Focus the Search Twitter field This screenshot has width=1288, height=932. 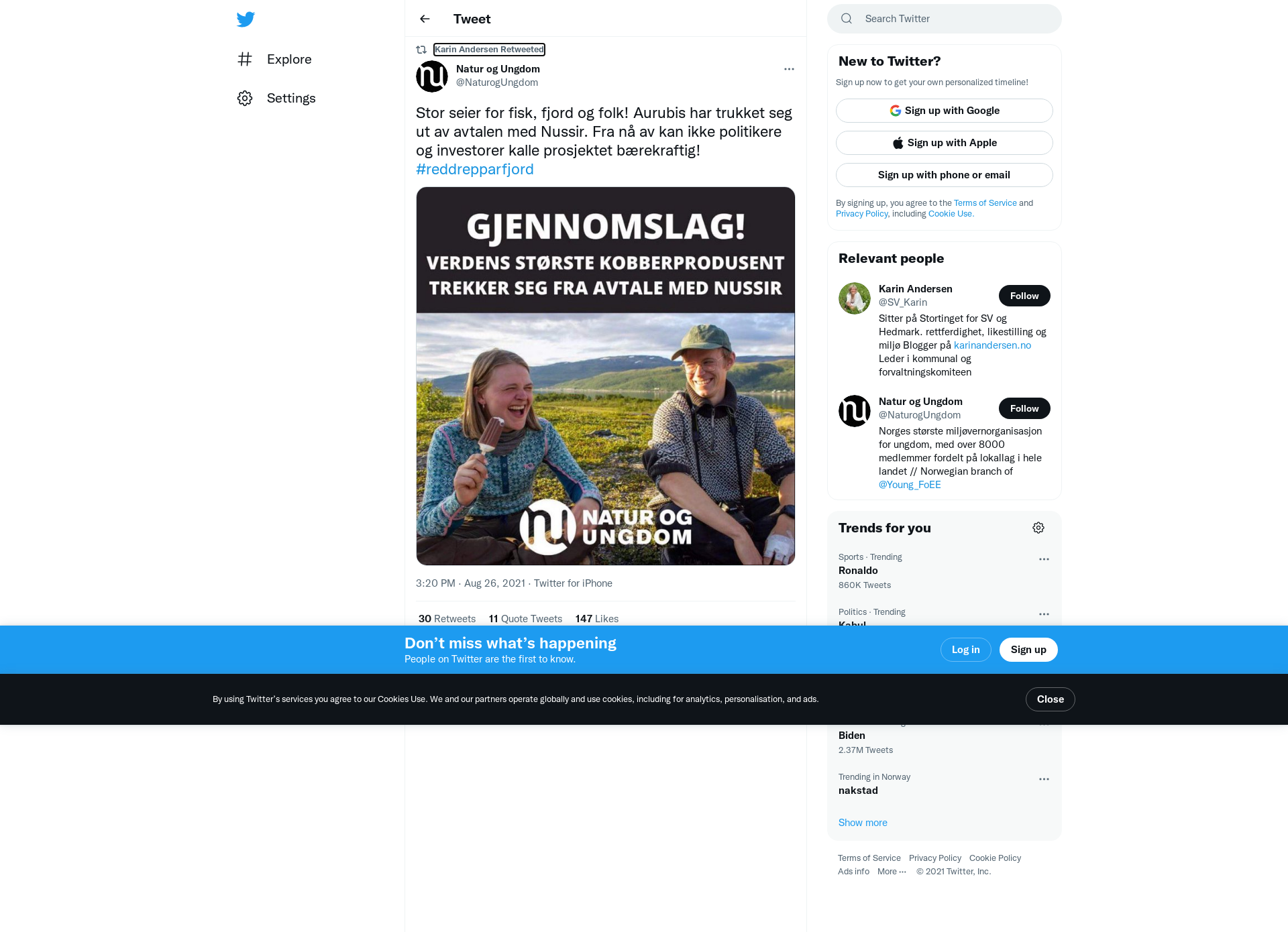coord(945,19)
